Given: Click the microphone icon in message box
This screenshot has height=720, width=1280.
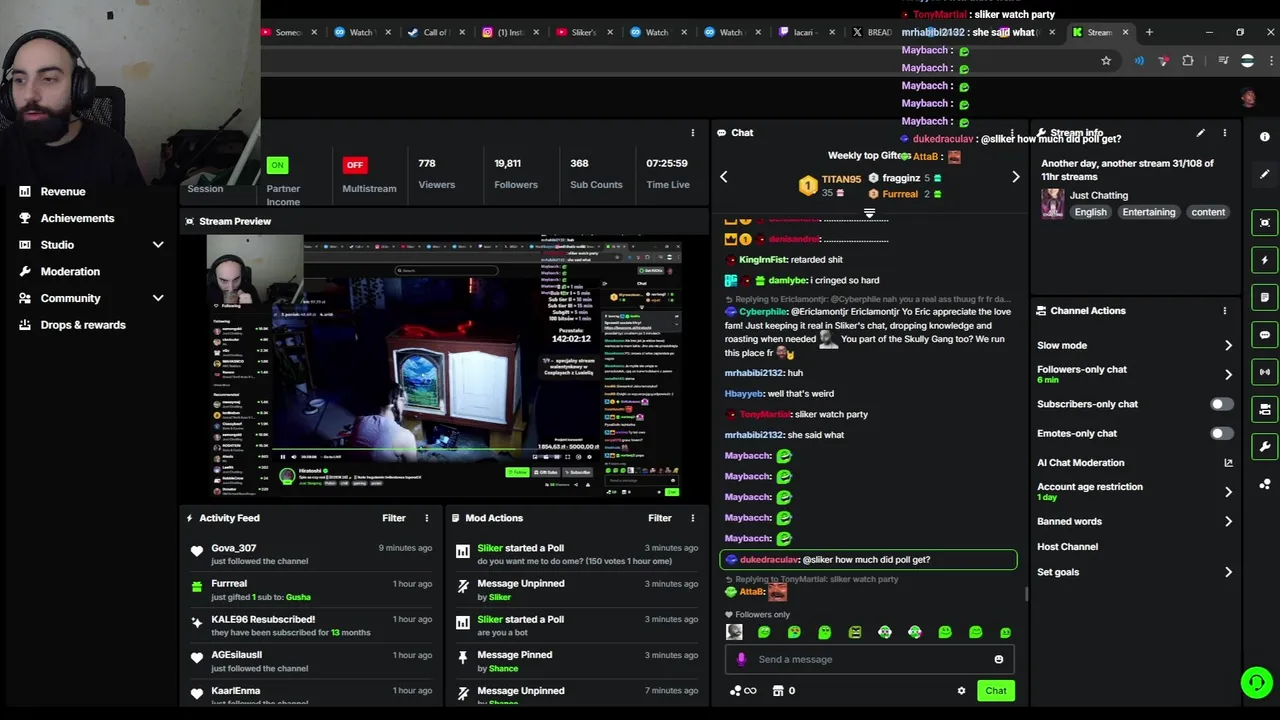Looking at the screenshot, I should tap(741, 659).
